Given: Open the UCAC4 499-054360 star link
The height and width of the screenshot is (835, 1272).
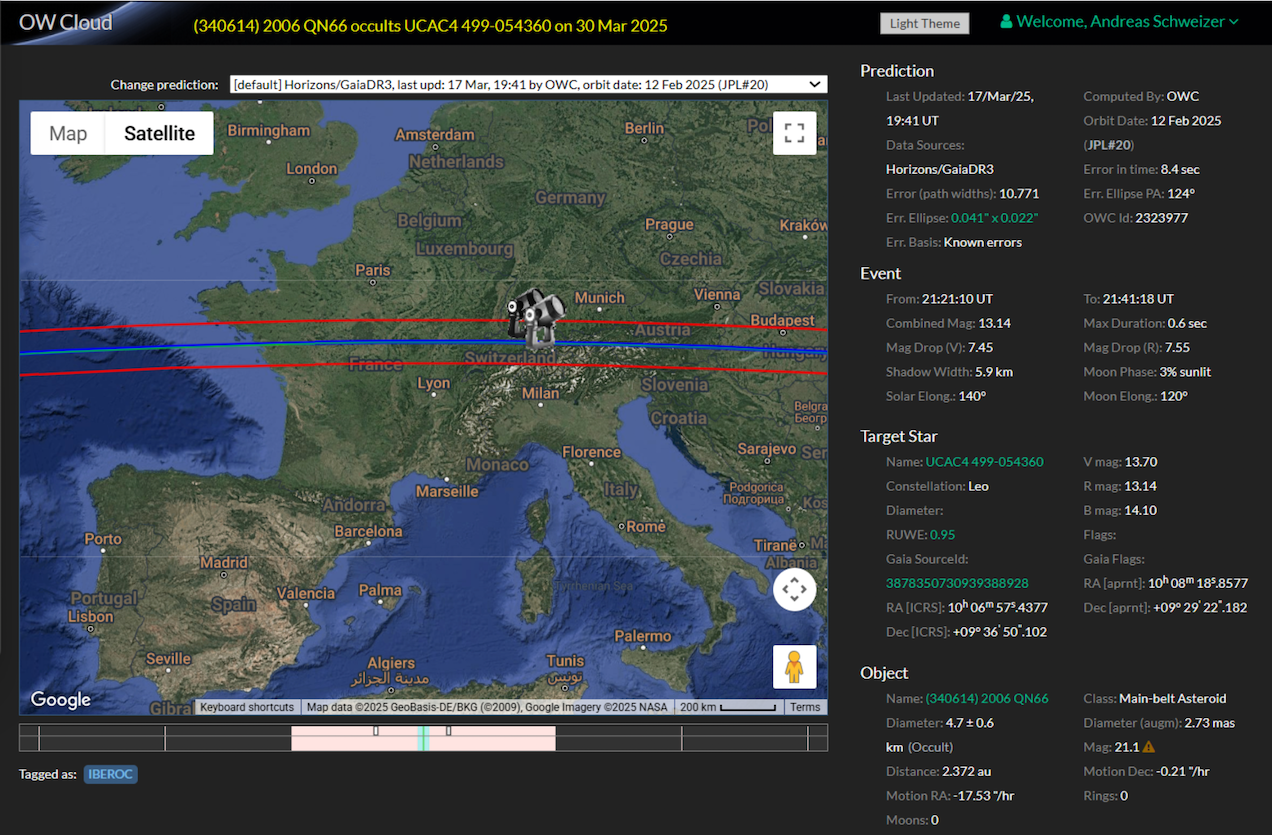Looking at the screenshot, I should tap(984, 462).
